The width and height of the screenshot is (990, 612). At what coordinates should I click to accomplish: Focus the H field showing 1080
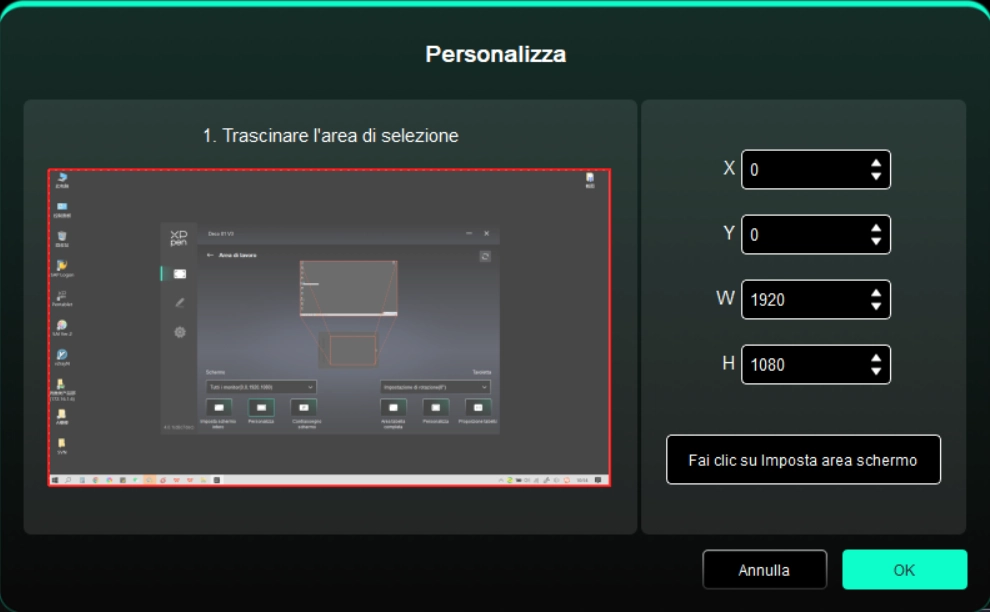tap(802, 365)
